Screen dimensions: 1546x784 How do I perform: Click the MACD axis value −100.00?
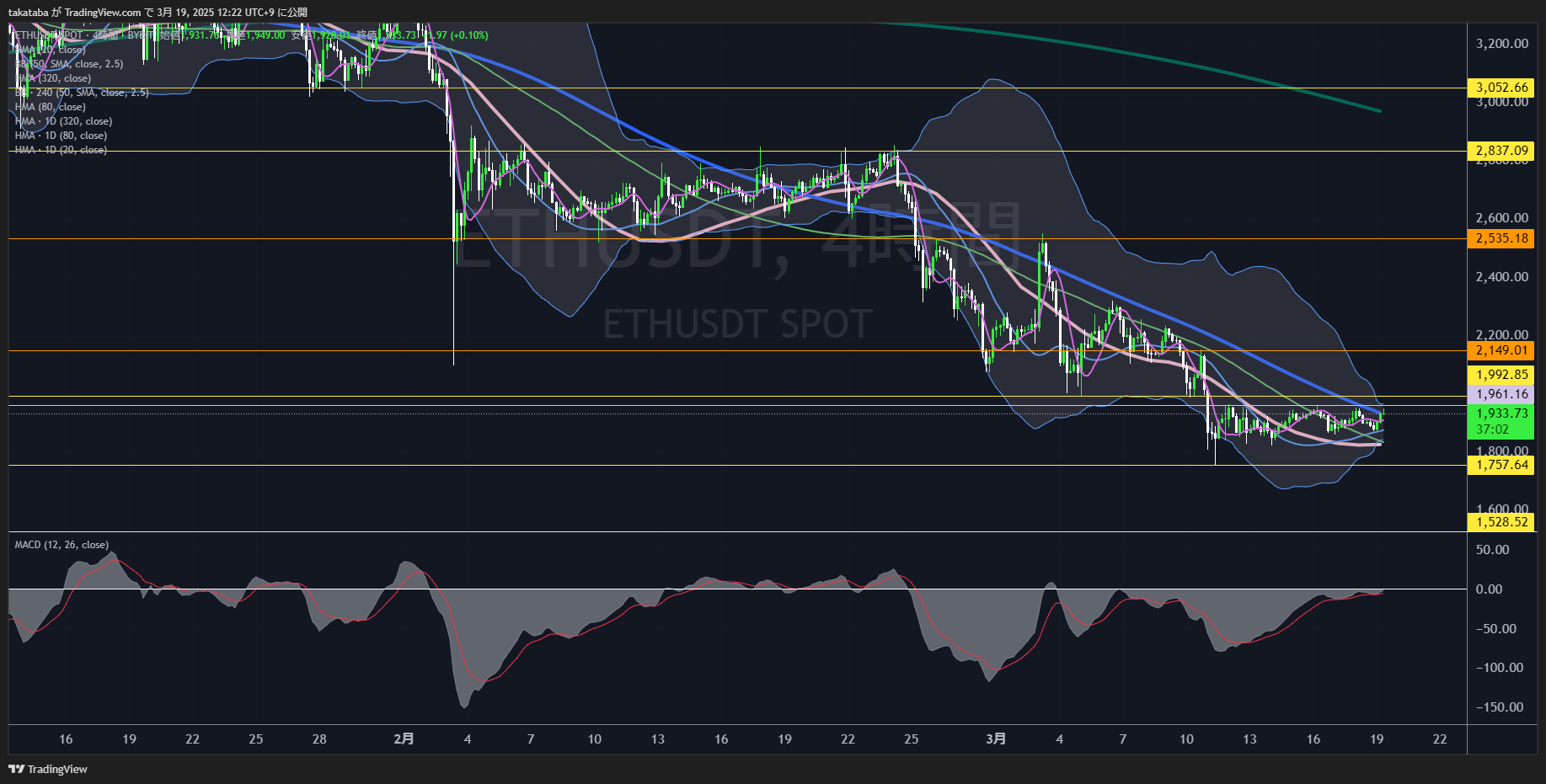pyautogui.click(x=1500, y=668)
